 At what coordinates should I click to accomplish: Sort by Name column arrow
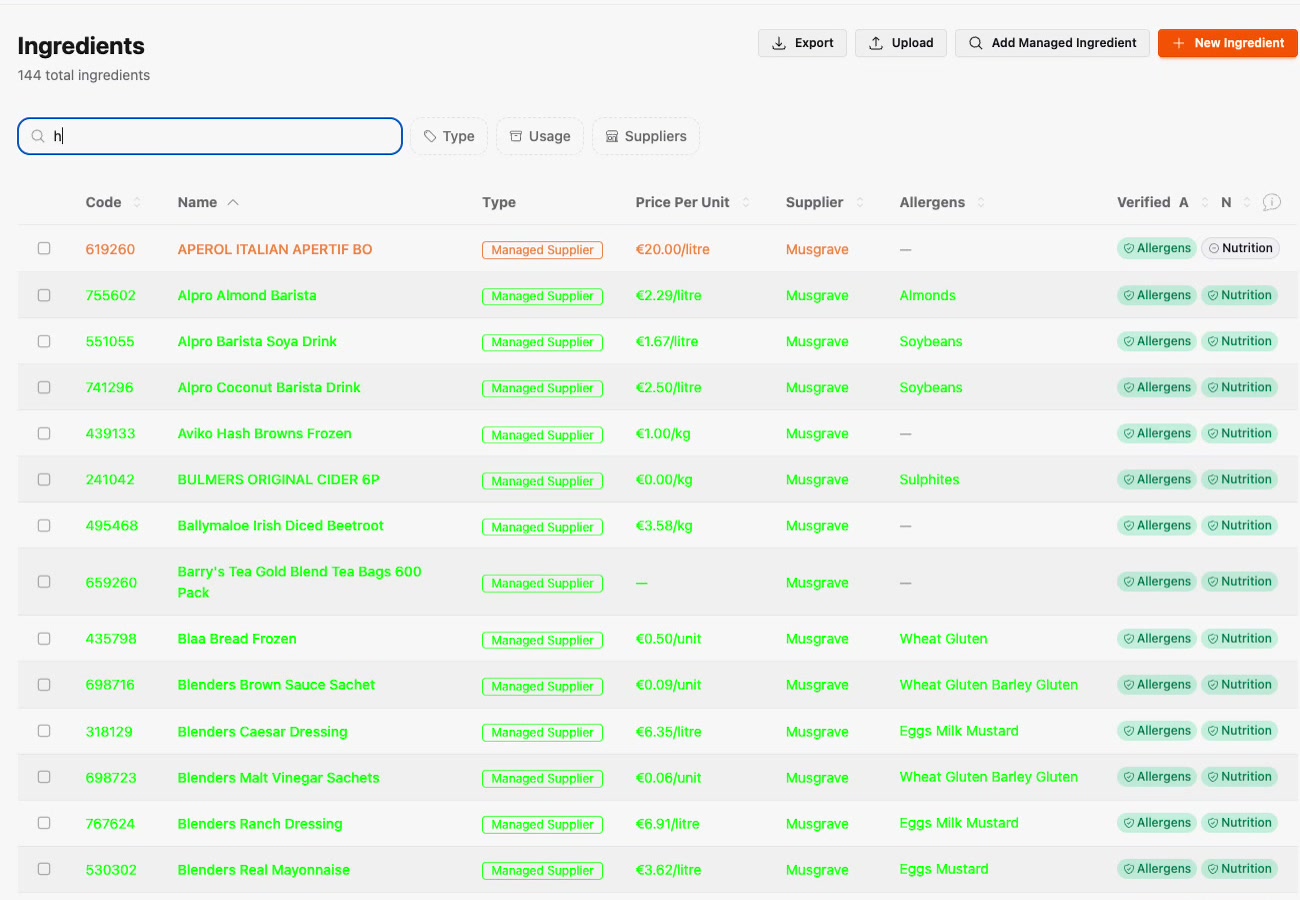coord(233,202)
